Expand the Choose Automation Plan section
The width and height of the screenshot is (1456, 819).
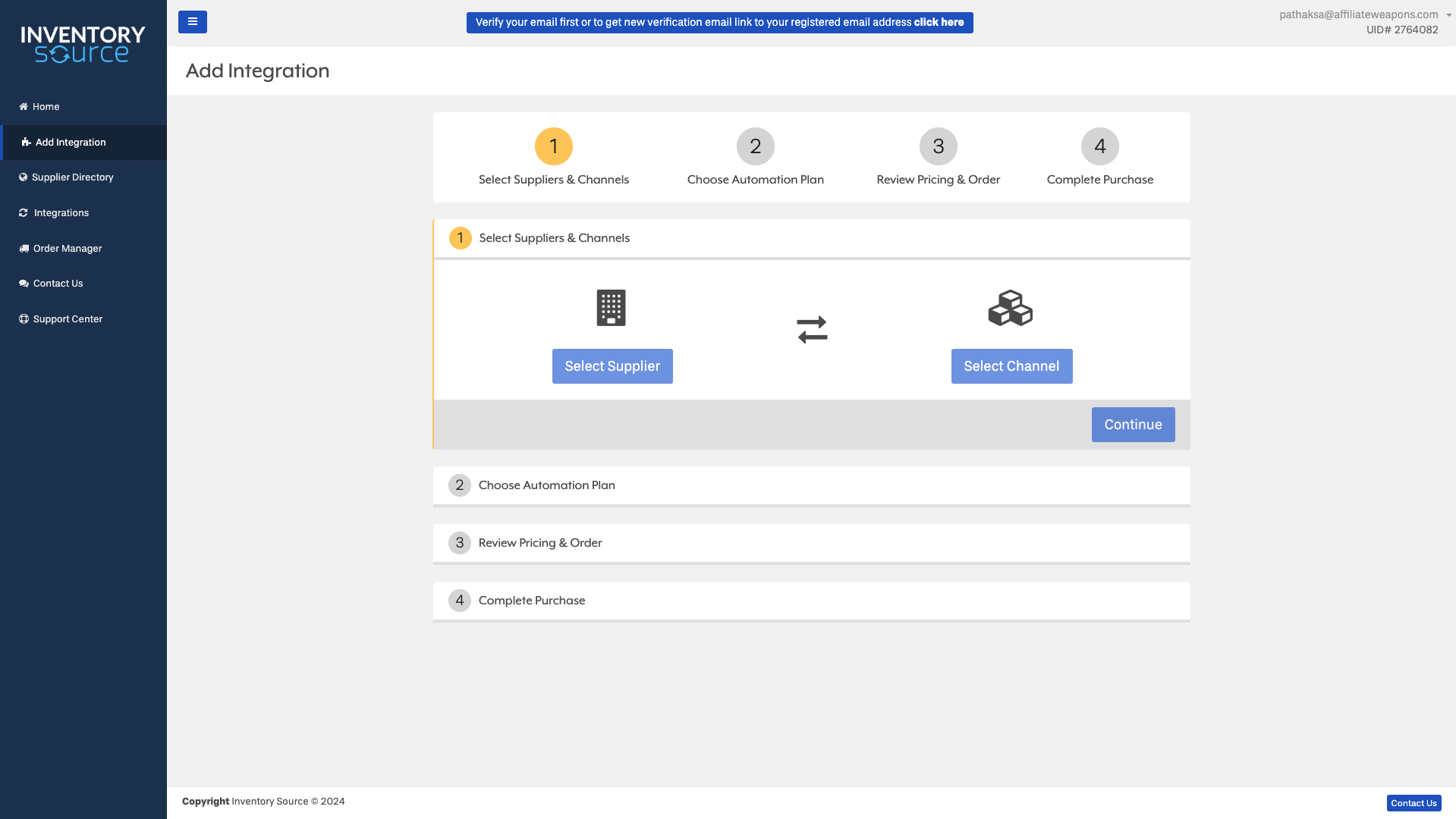[x=546, y=485]
